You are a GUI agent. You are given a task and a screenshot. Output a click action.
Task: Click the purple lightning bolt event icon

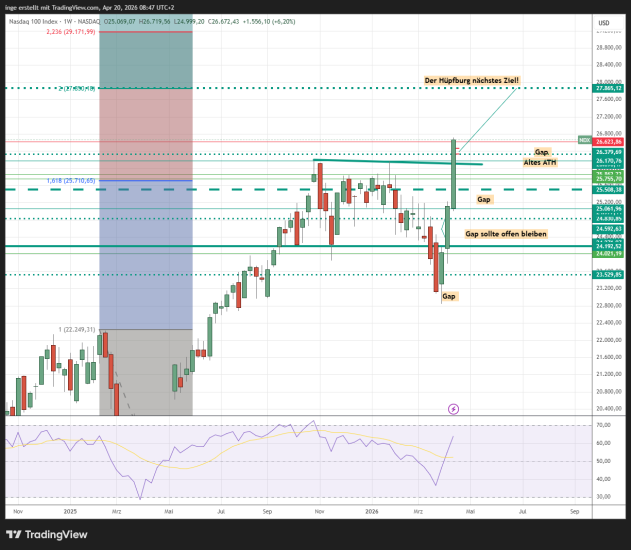point(454,408)
